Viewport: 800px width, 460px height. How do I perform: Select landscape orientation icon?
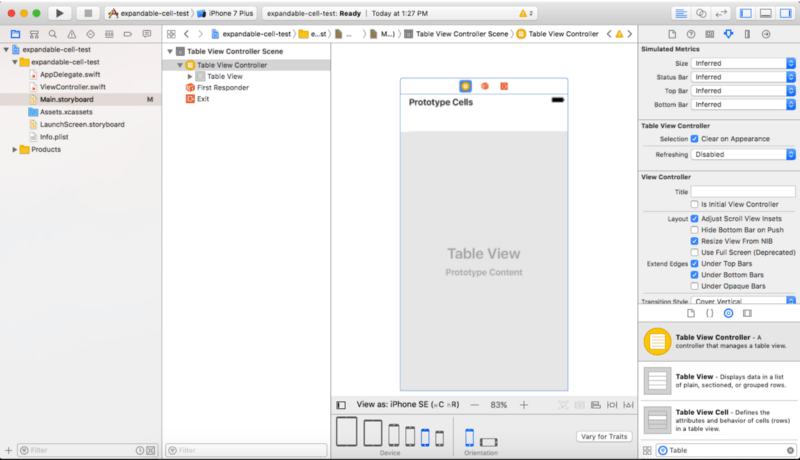click(489, 442)
